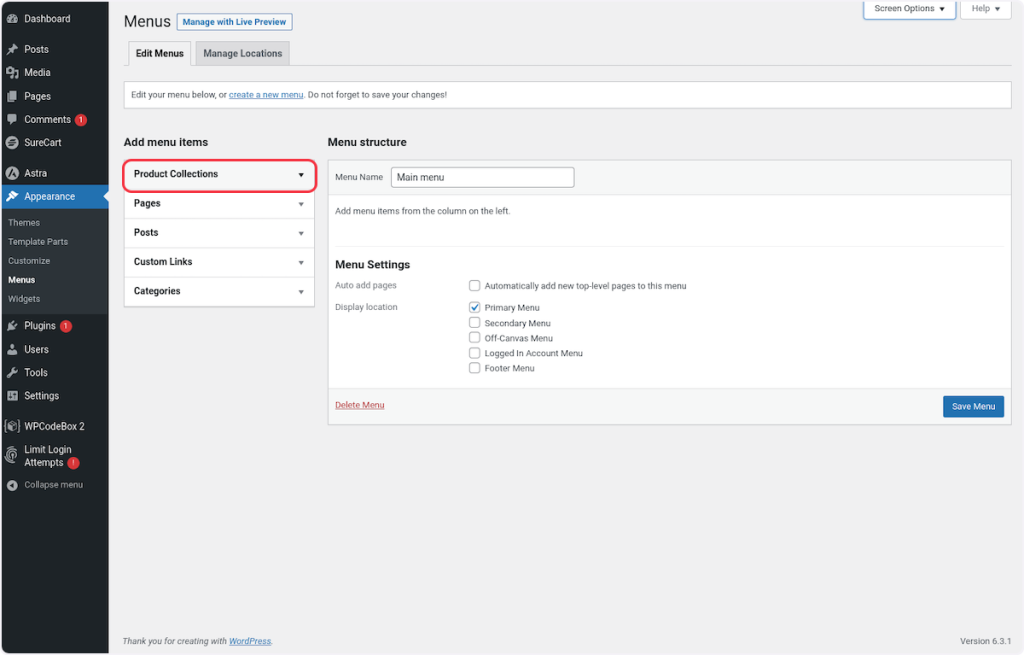The width and height of the screenshot is (1024, 655).
Task: Click the Save Menu button
Action: pyautogui.click(x=972, y=407)
